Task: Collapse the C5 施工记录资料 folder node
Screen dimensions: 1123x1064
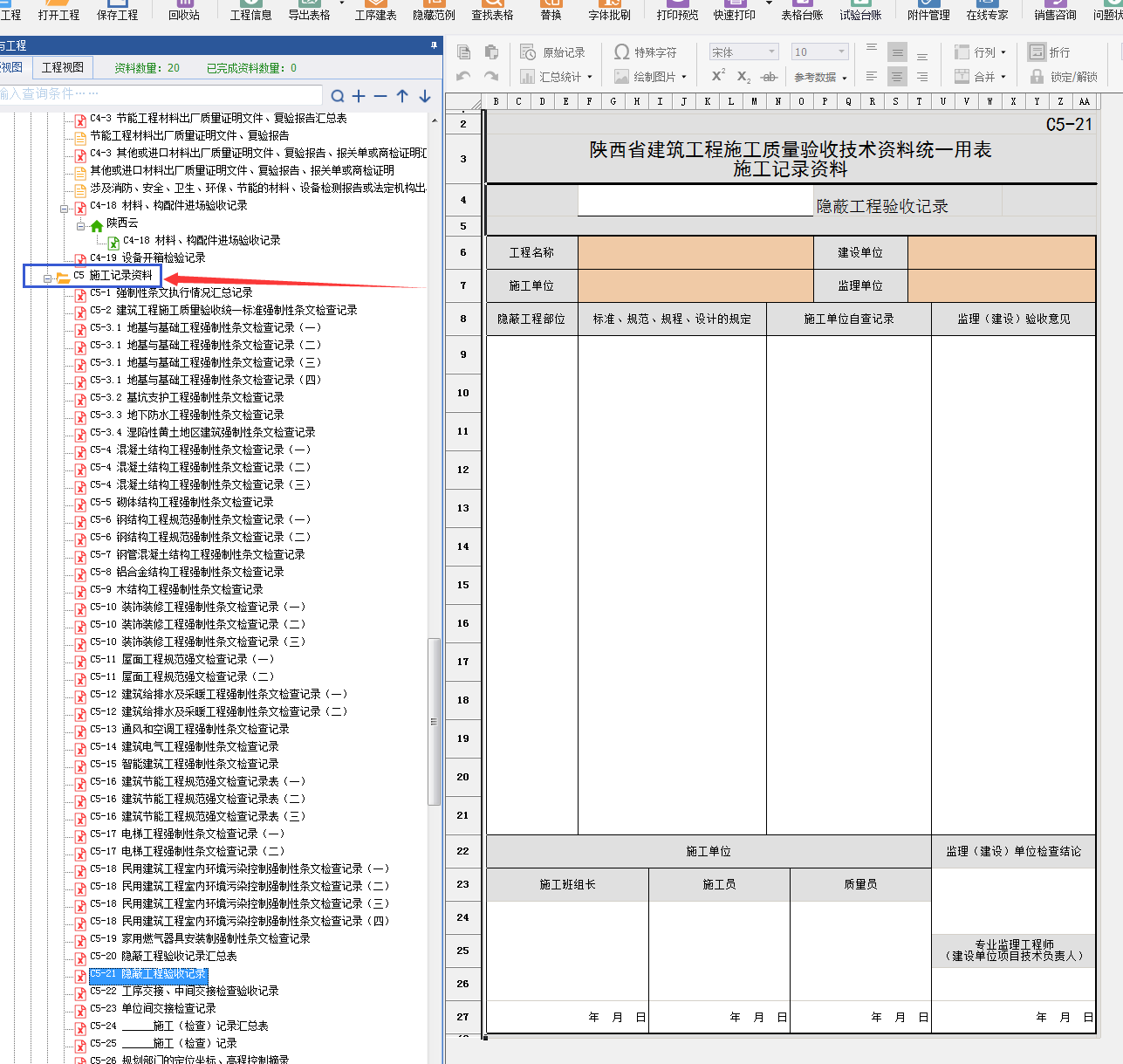Action: point(47,278)
